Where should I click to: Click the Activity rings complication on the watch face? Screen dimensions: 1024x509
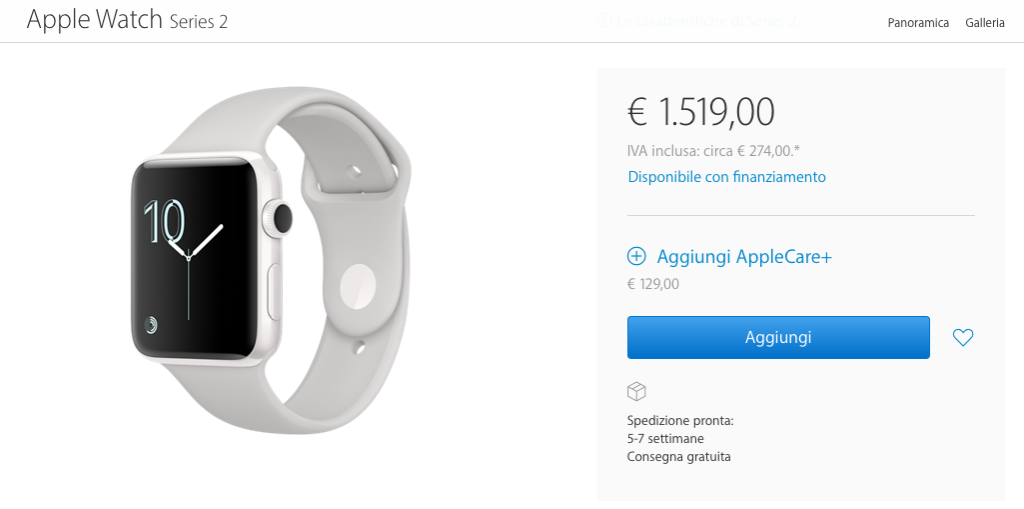click(152, 323)
